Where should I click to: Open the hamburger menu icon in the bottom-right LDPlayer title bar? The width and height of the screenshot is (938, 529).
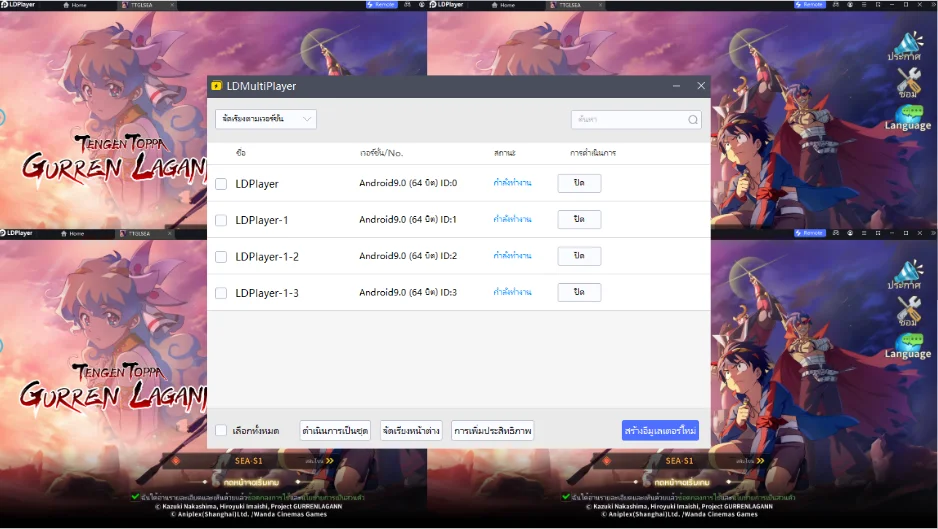[x=864, y=233]
